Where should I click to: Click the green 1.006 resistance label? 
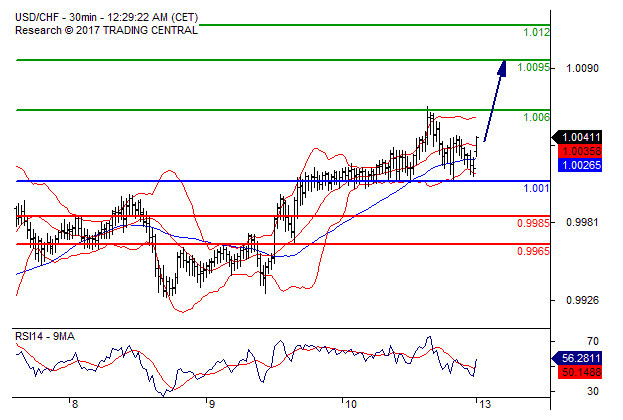(536, 117)
